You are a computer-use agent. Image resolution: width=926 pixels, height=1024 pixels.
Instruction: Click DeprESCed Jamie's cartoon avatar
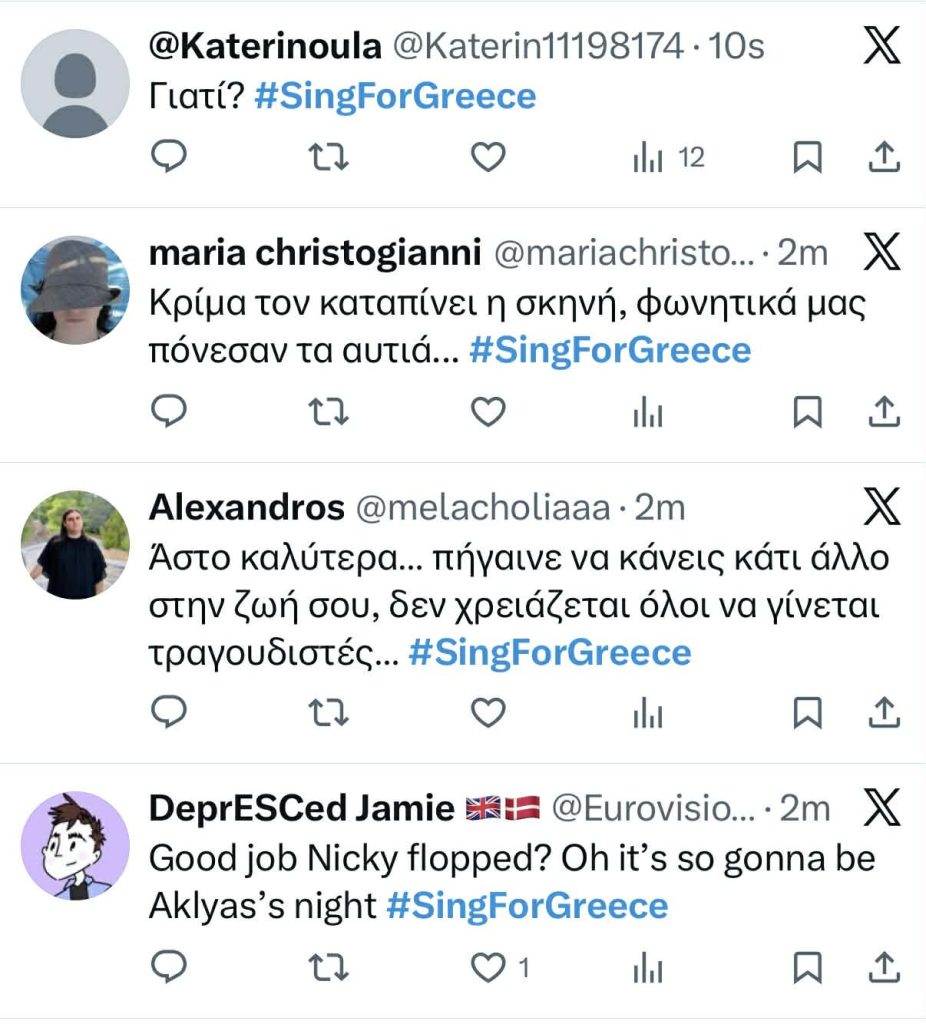[x=75, y=845]
